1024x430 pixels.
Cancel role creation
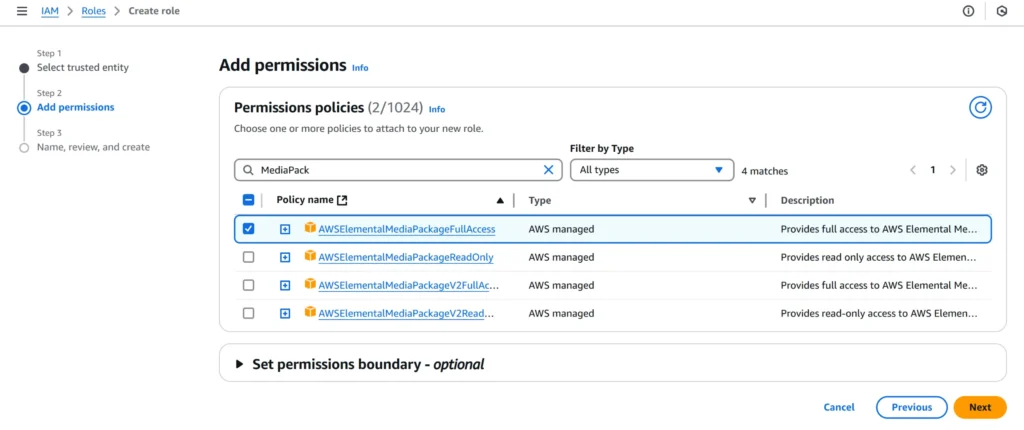tap(839, 407)
